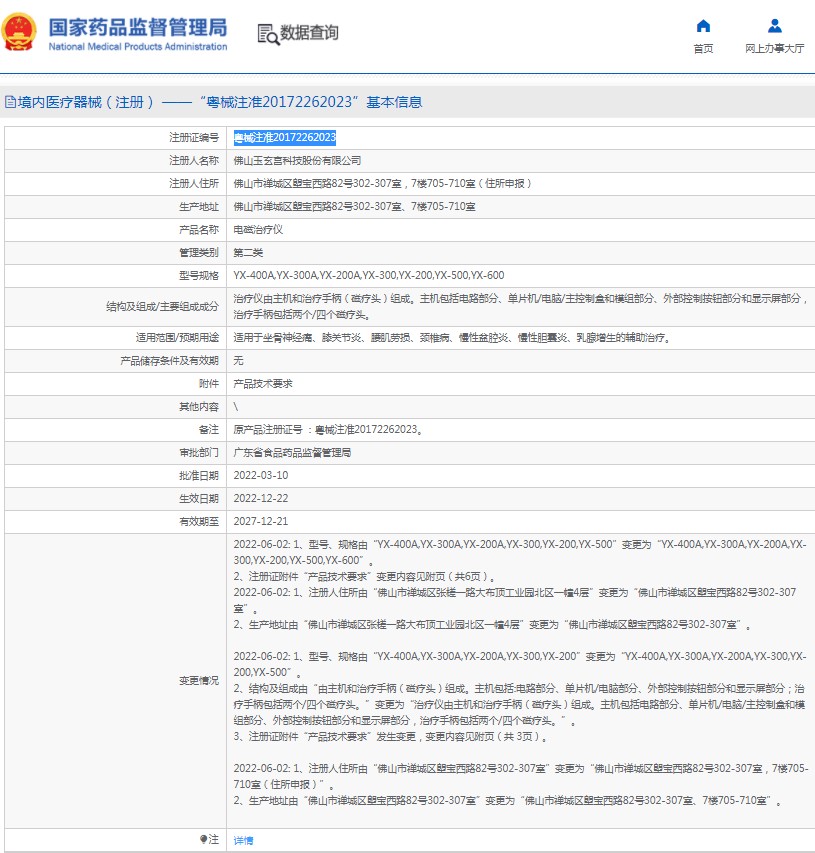
Task: Click the intended use text starting 适用于坐骨神经痛
Action: coord(452,338)
